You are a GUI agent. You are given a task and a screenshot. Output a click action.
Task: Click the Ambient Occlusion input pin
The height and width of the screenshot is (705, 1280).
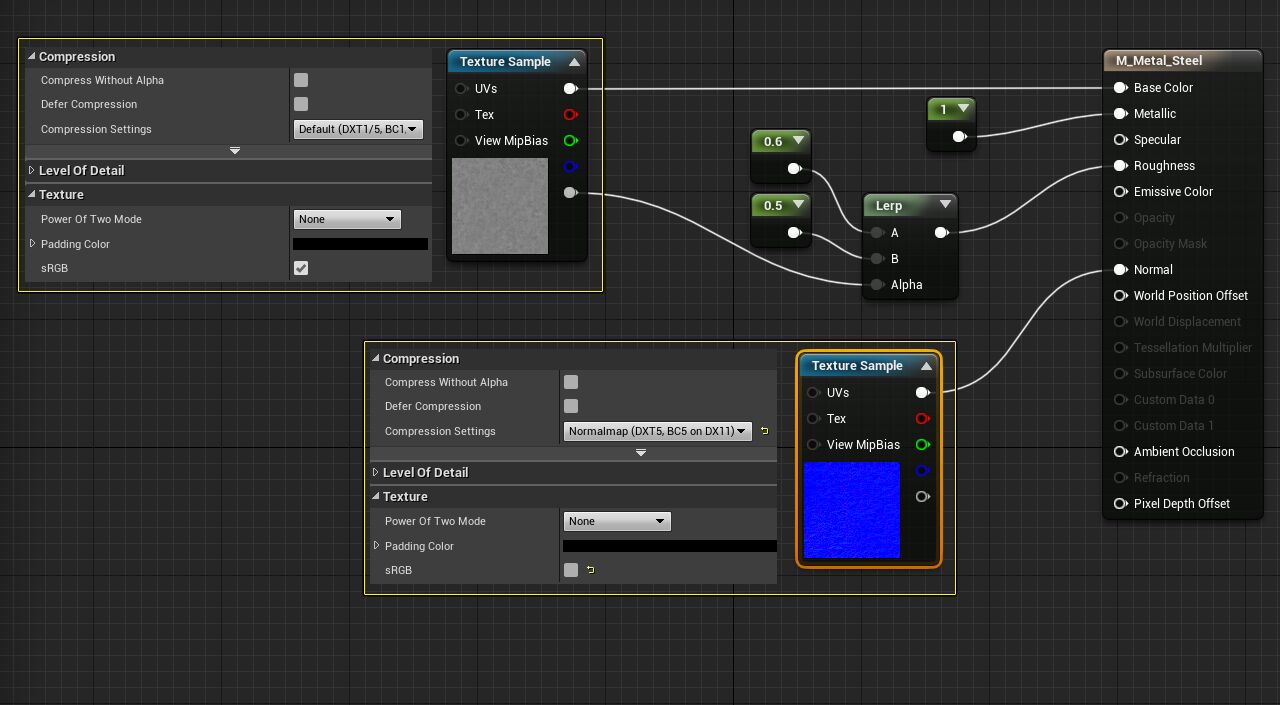(1121, 452)
